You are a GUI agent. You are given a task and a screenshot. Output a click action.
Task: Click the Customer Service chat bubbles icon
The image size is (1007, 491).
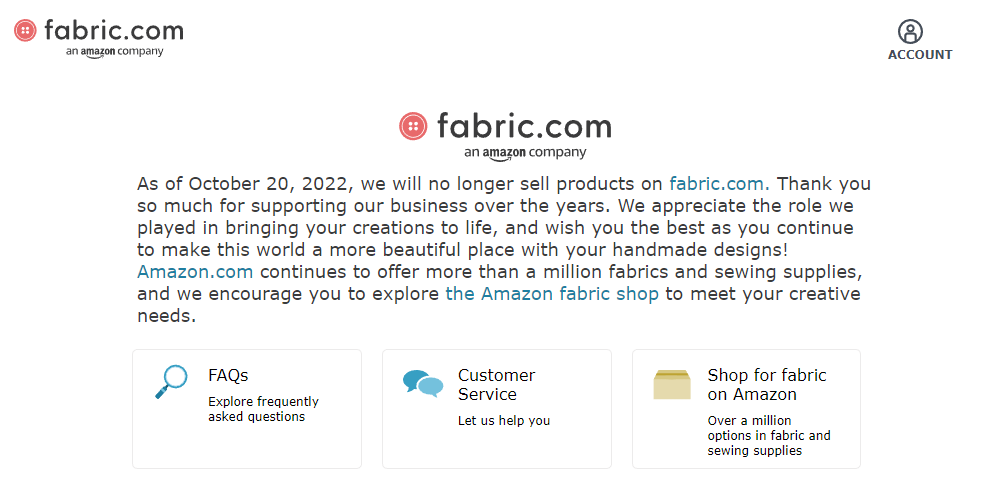[423, 384]
